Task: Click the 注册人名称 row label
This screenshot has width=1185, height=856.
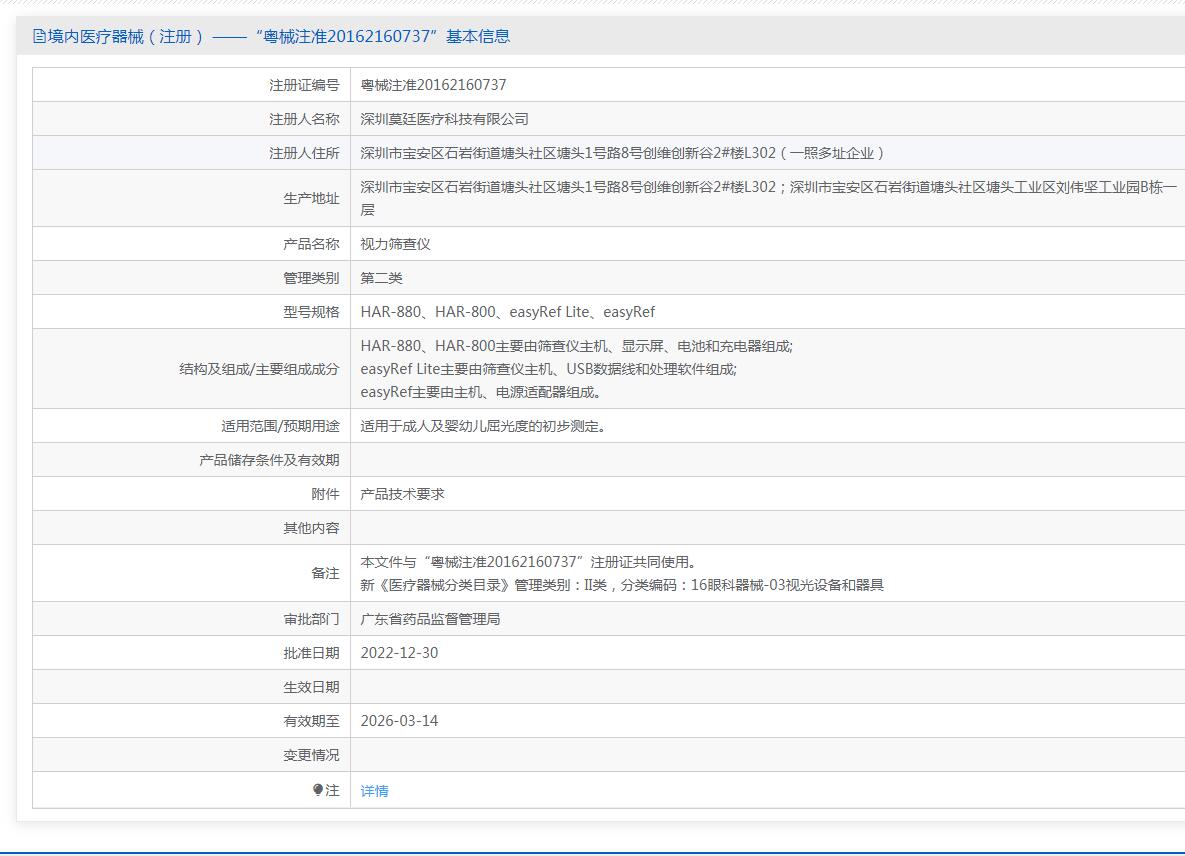Action: point(304,119)
